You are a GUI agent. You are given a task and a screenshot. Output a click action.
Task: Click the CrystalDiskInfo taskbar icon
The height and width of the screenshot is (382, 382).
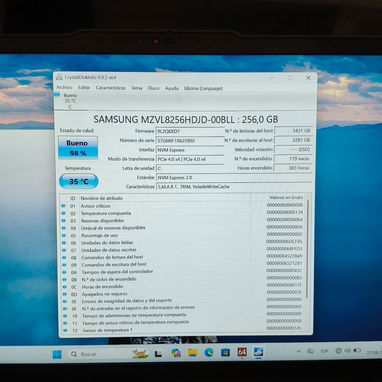coord(258,352)
